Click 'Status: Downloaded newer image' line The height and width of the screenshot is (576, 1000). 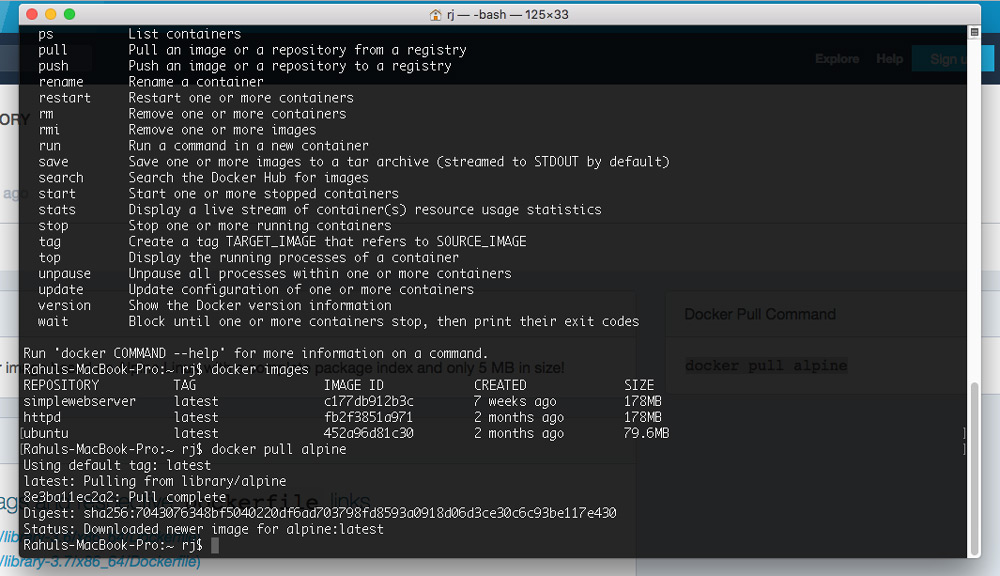pos(203,529)
